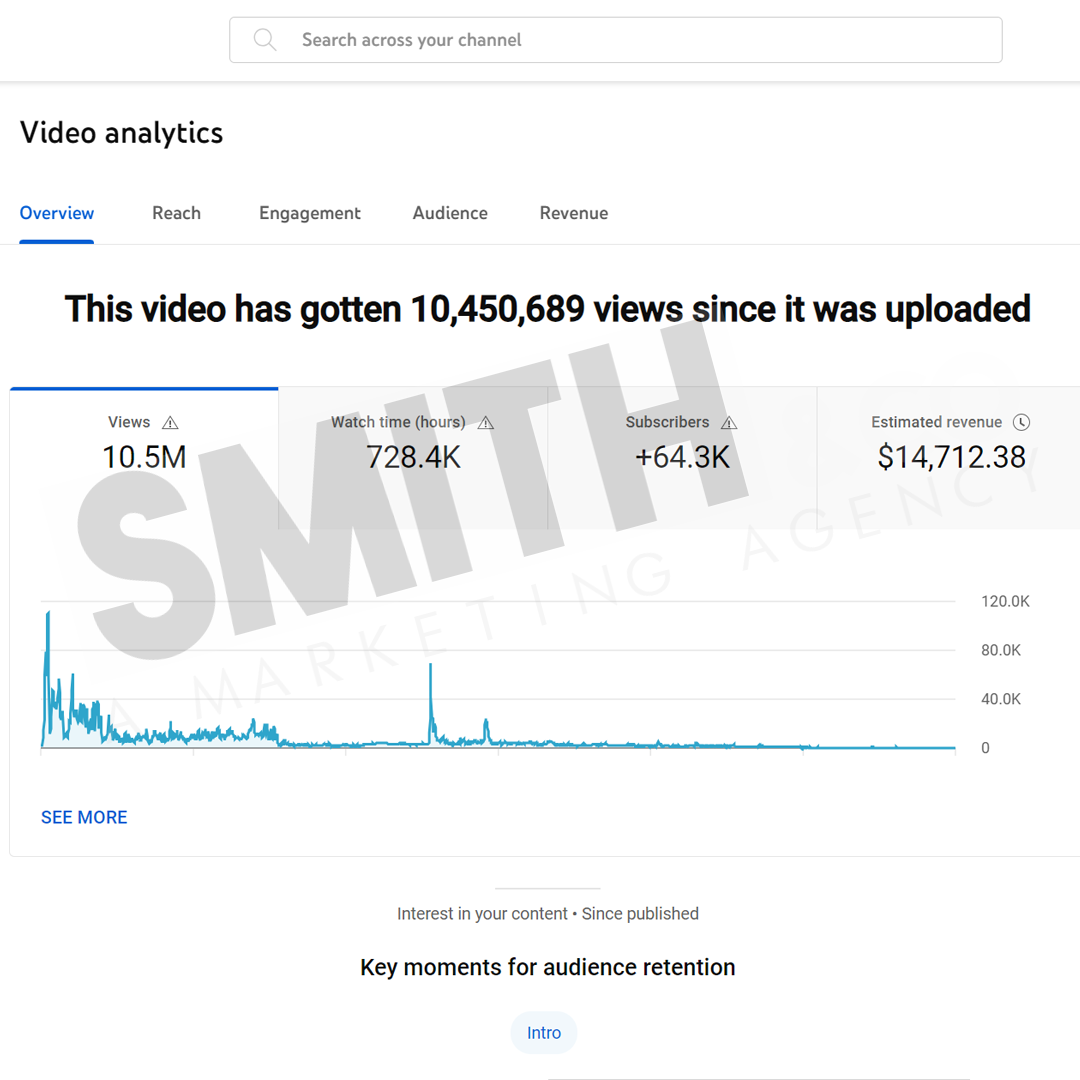Open the Engagement tab
This screenshot has height=1080, width=1080.
[310, 214]
